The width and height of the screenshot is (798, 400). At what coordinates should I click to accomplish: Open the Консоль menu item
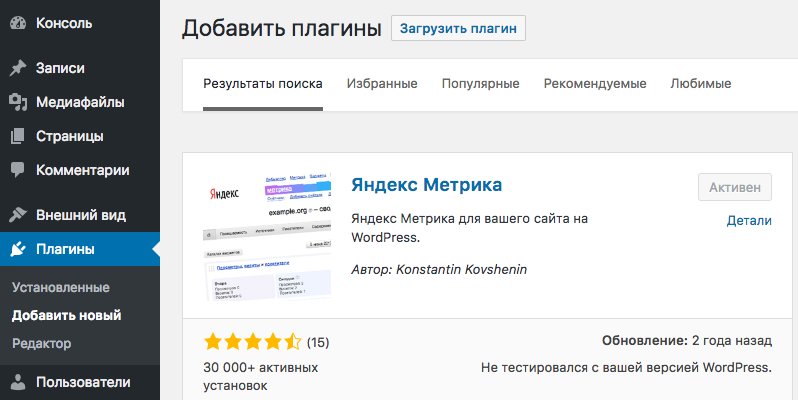[80, 23]
